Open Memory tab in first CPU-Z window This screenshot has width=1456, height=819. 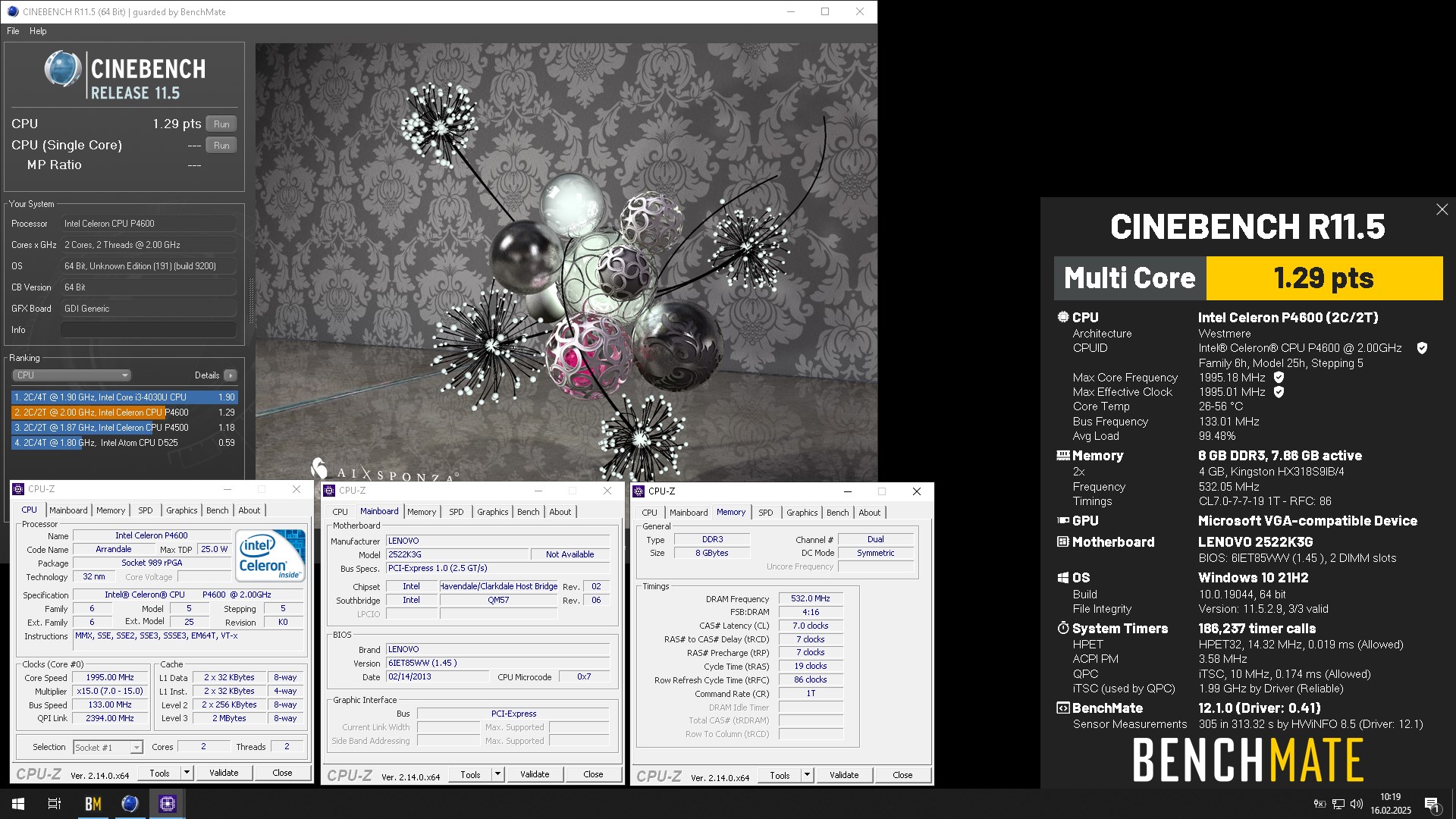(x=111, y=510)
